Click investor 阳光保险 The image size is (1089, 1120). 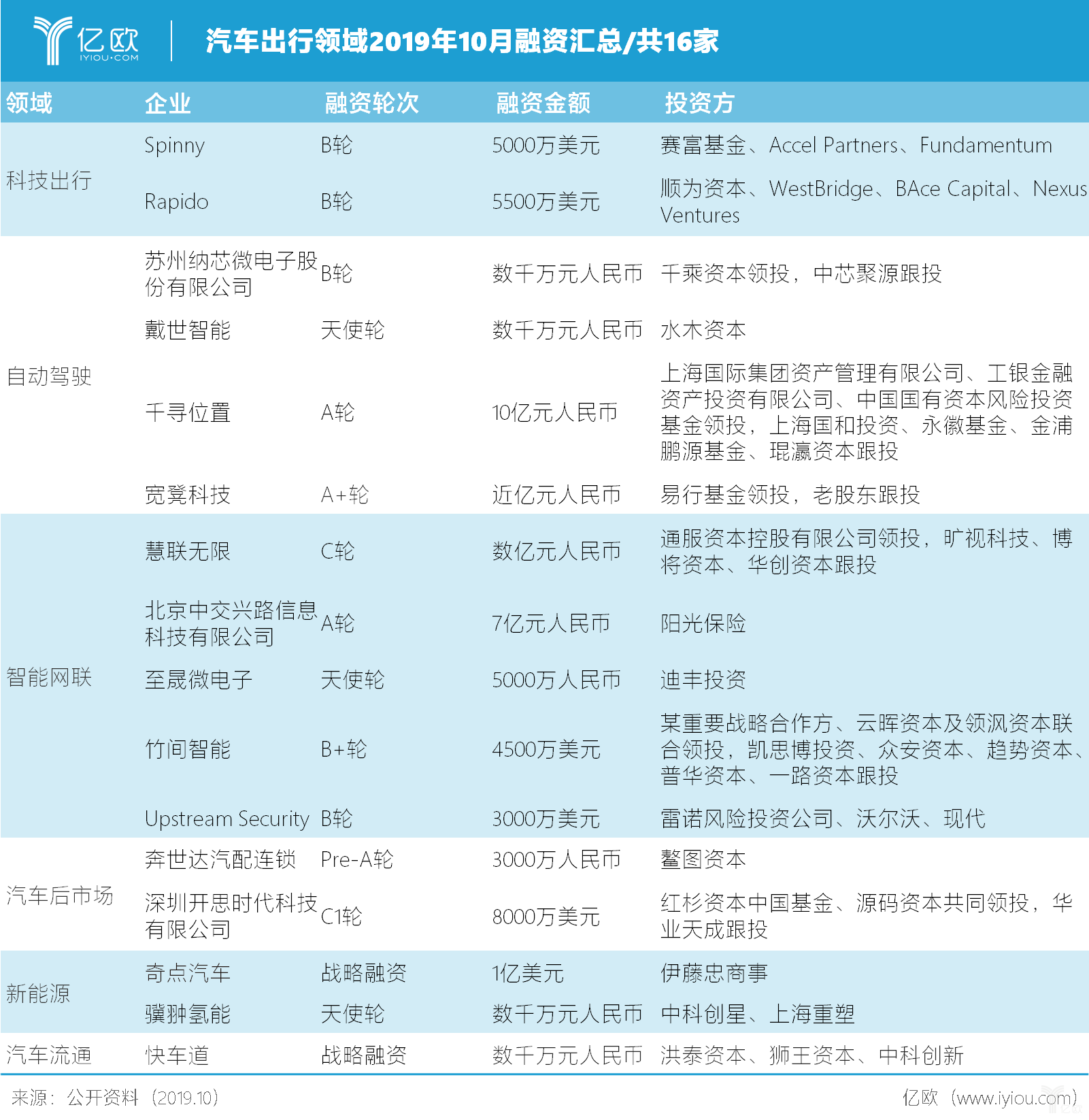click(x=703, y=623)
